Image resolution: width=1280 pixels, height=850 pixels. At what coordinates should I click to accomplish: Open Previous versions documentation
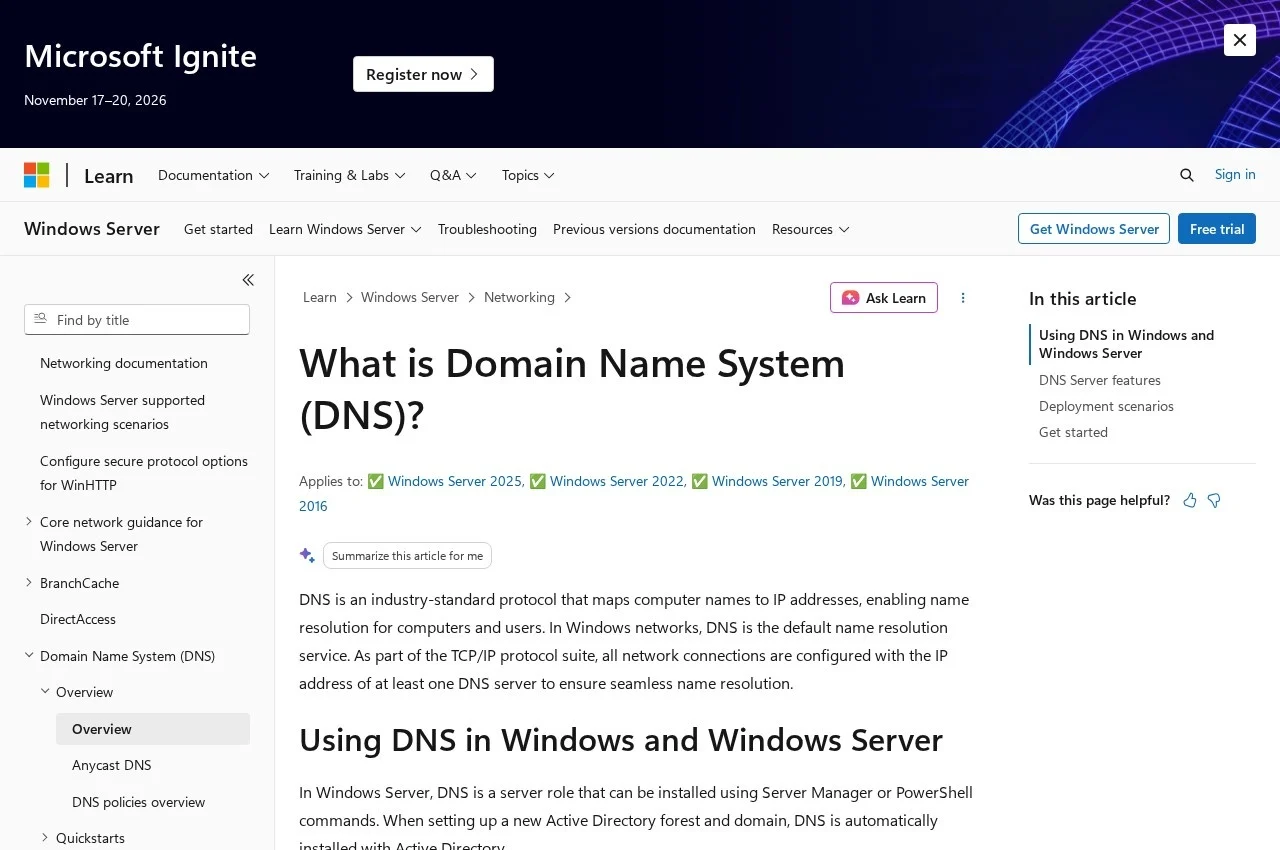pos(654,229)
